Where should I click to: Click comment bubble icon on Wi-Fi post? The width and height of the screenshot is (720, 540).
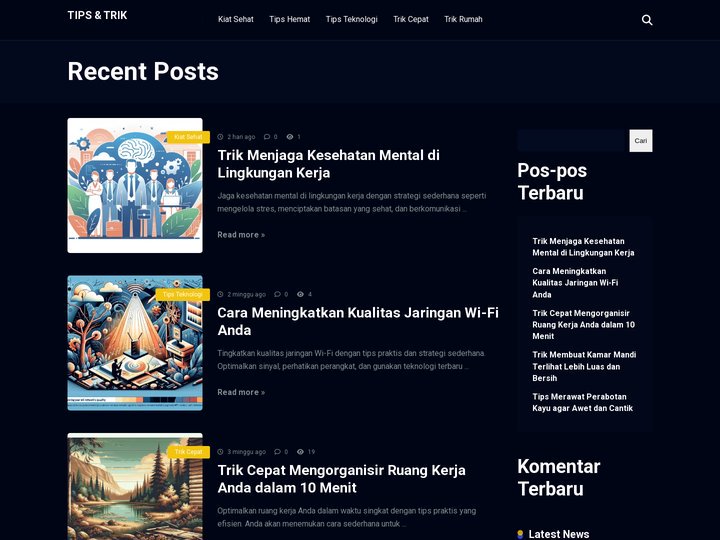click(277, 294)
